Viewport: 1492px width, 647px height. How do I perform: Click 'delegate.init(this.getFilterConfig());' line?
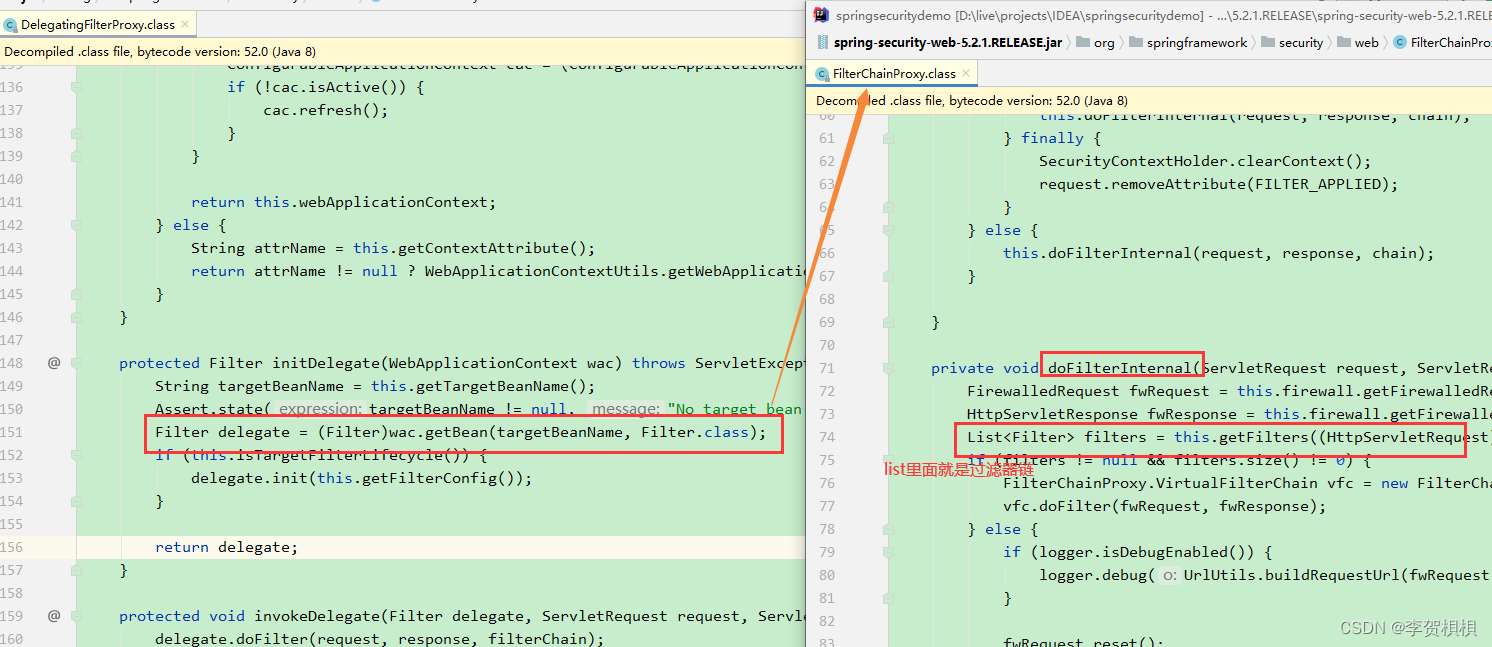pos(362,478)
